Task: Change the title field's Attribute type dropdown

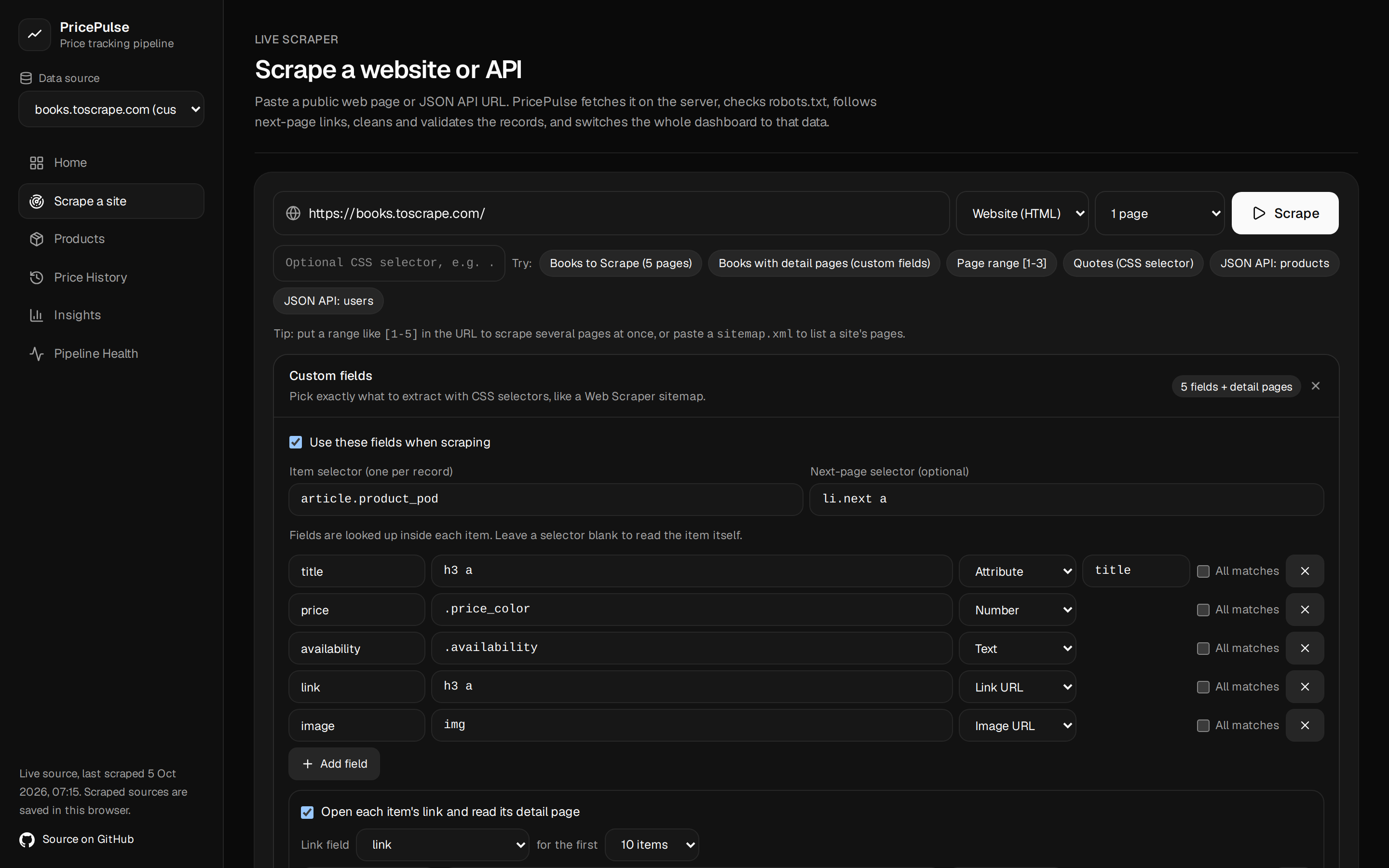Action: [x=1017, y=571]
